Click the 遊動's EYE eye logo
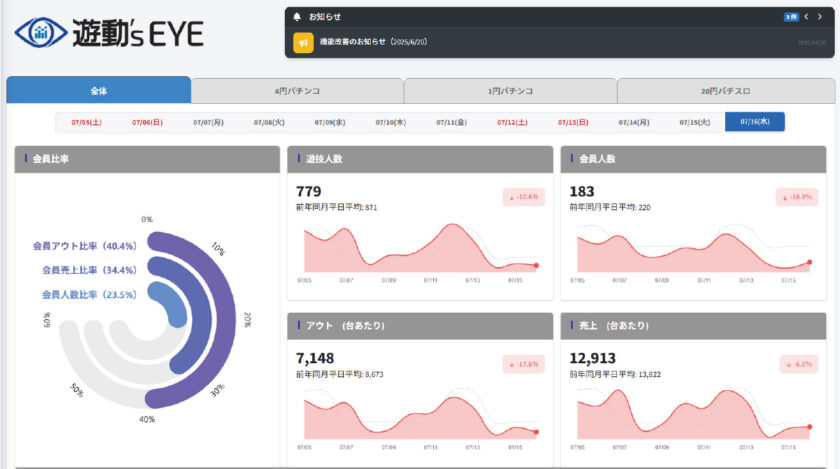This screenshot has height=469, width=840. click(41, 33)
